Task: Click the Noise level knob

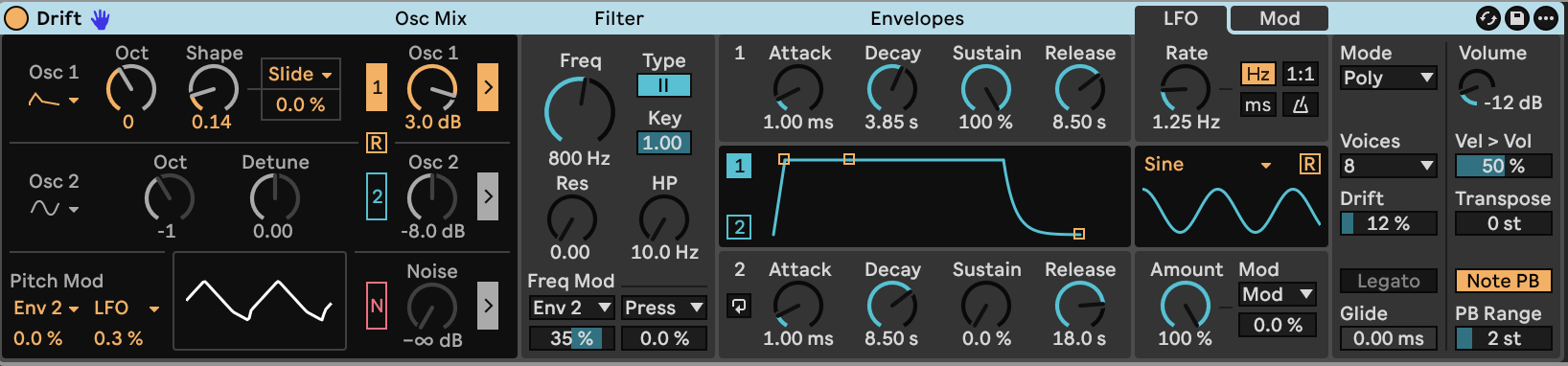Action: [x=432, y=307]
